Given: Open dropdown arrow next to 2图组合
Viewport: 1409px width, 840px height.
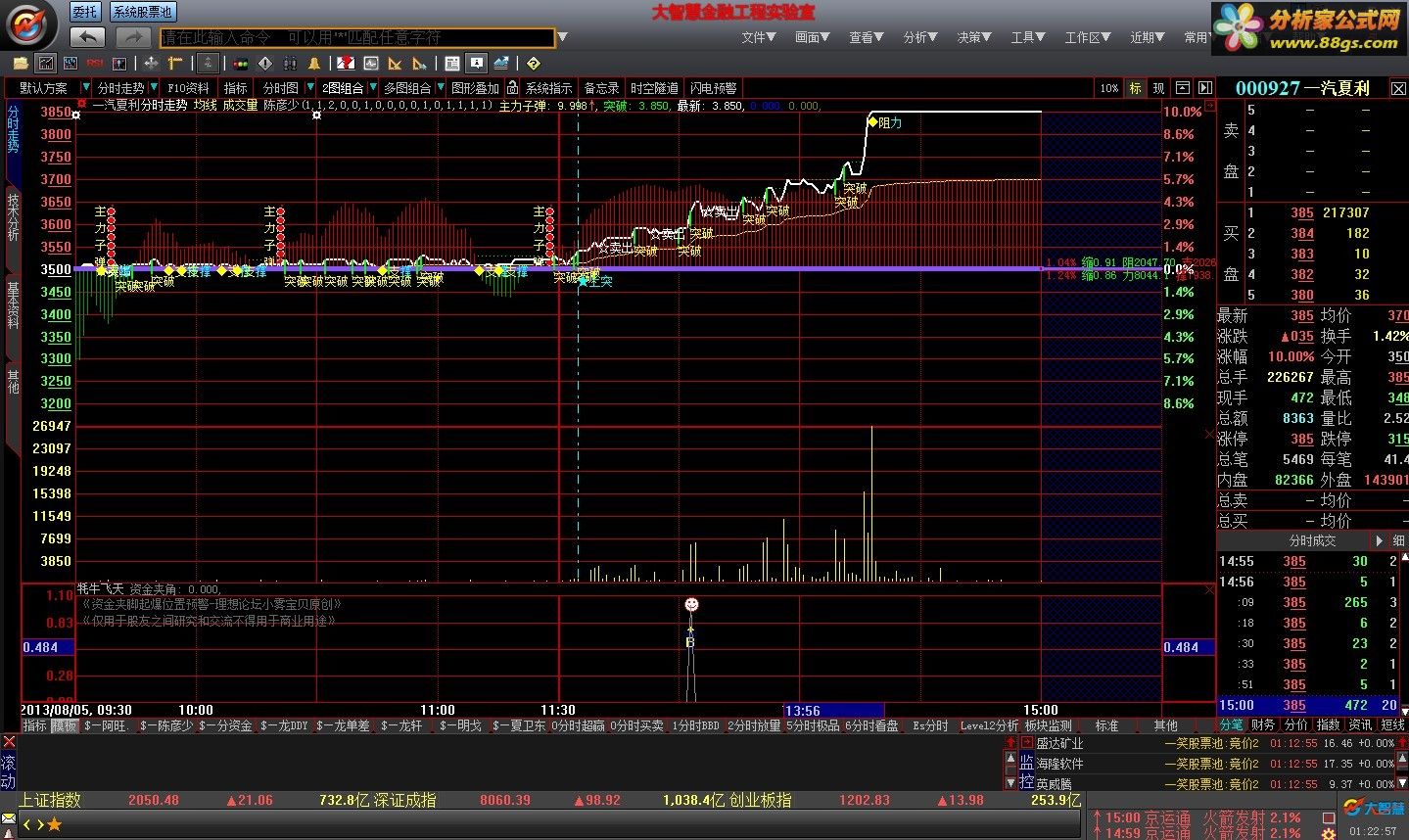Looking at the screenshot, I should (373, 88).
